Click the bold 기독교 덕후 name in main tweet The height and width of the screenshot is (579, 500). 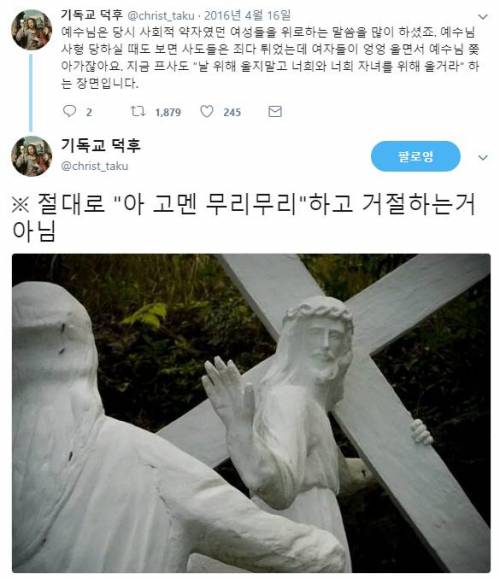(101, 145)
